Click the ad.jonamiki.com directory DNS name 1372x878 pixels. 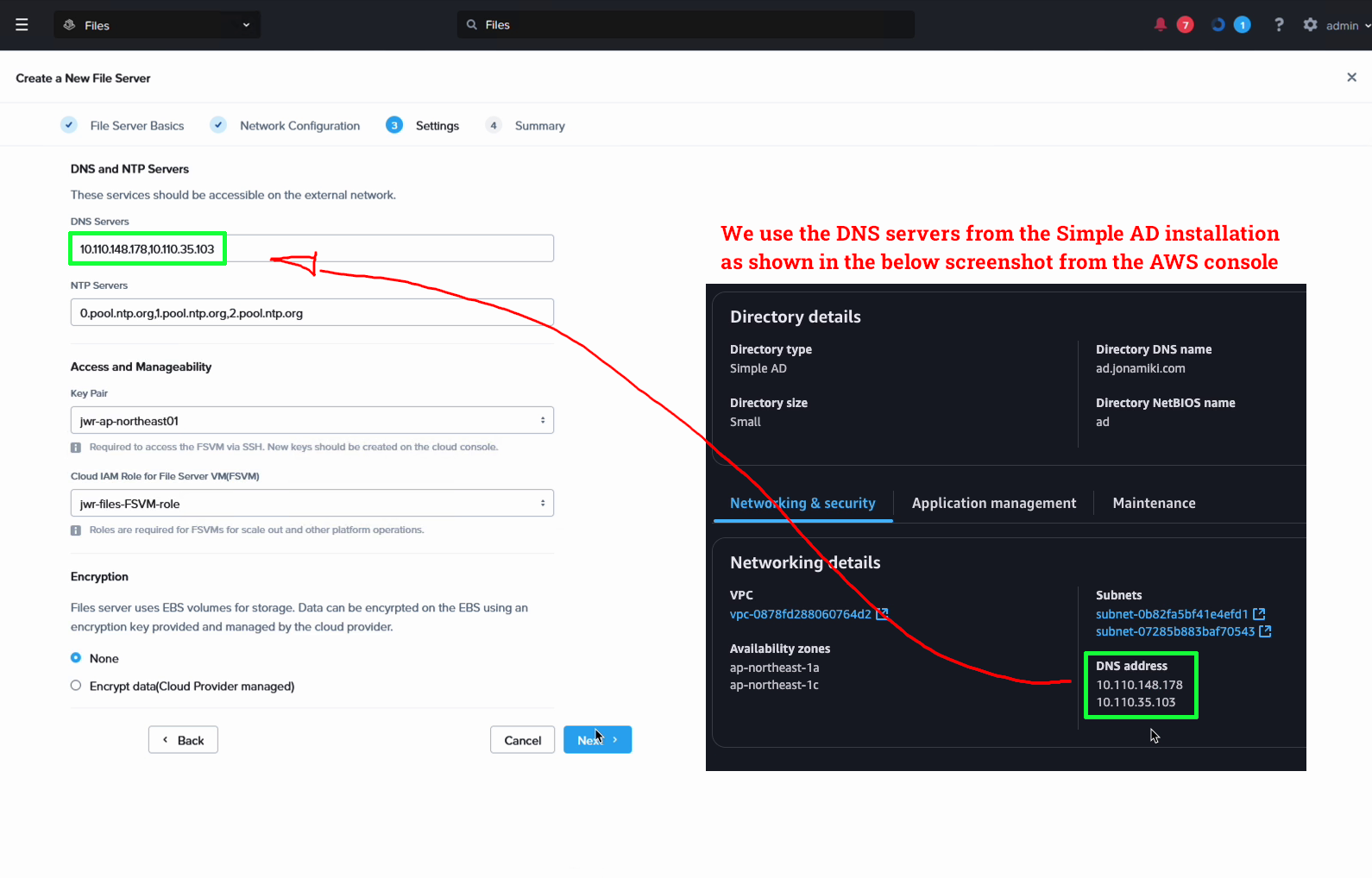point(1141,368)
